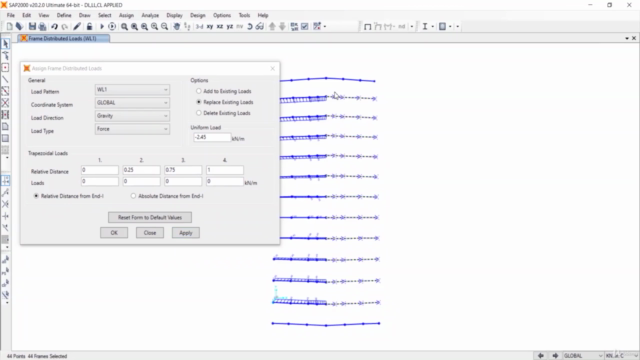Click the OK button in dialog
Screen dimensions: 640x360
pyautogui.click(x=114, y=233)
